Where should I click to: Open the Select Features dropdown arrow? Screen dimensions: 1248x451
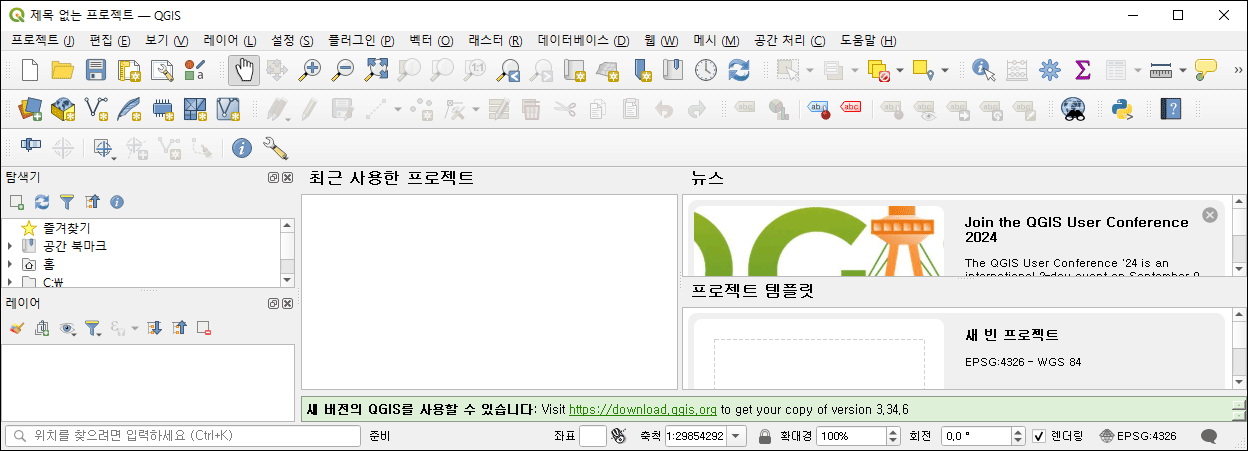click(x=809, y=70)
